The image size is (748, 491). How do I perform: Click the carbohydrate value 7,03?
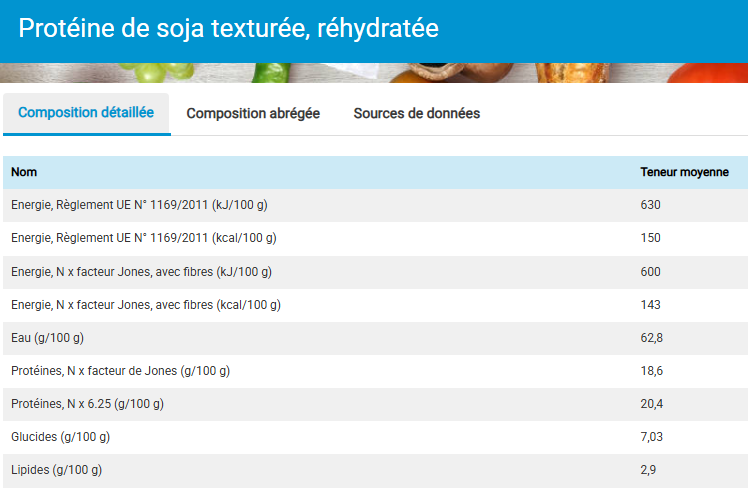651,437
